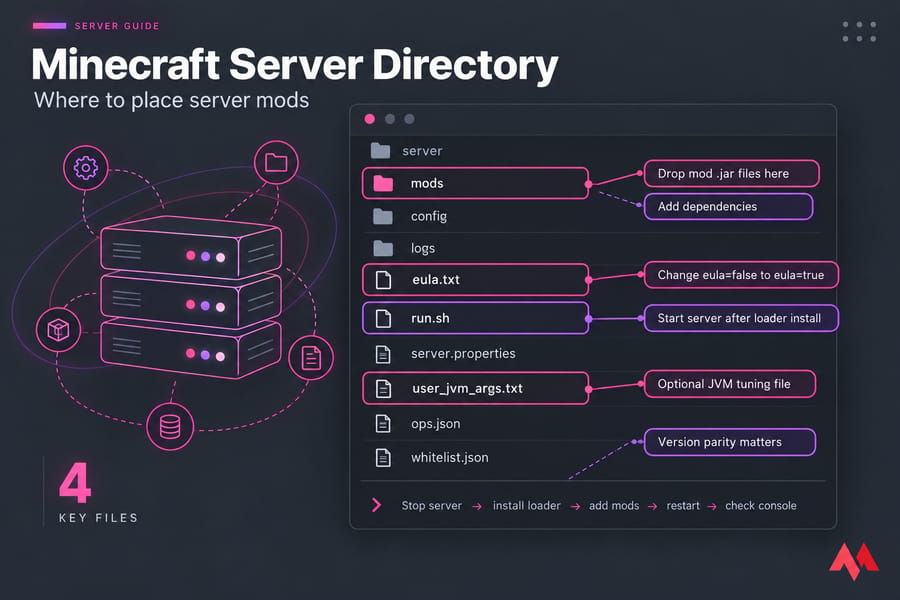Viewport: 900px width, 600px height.
Task: Select the server.properties file name
Action: [x=463, y=354]
